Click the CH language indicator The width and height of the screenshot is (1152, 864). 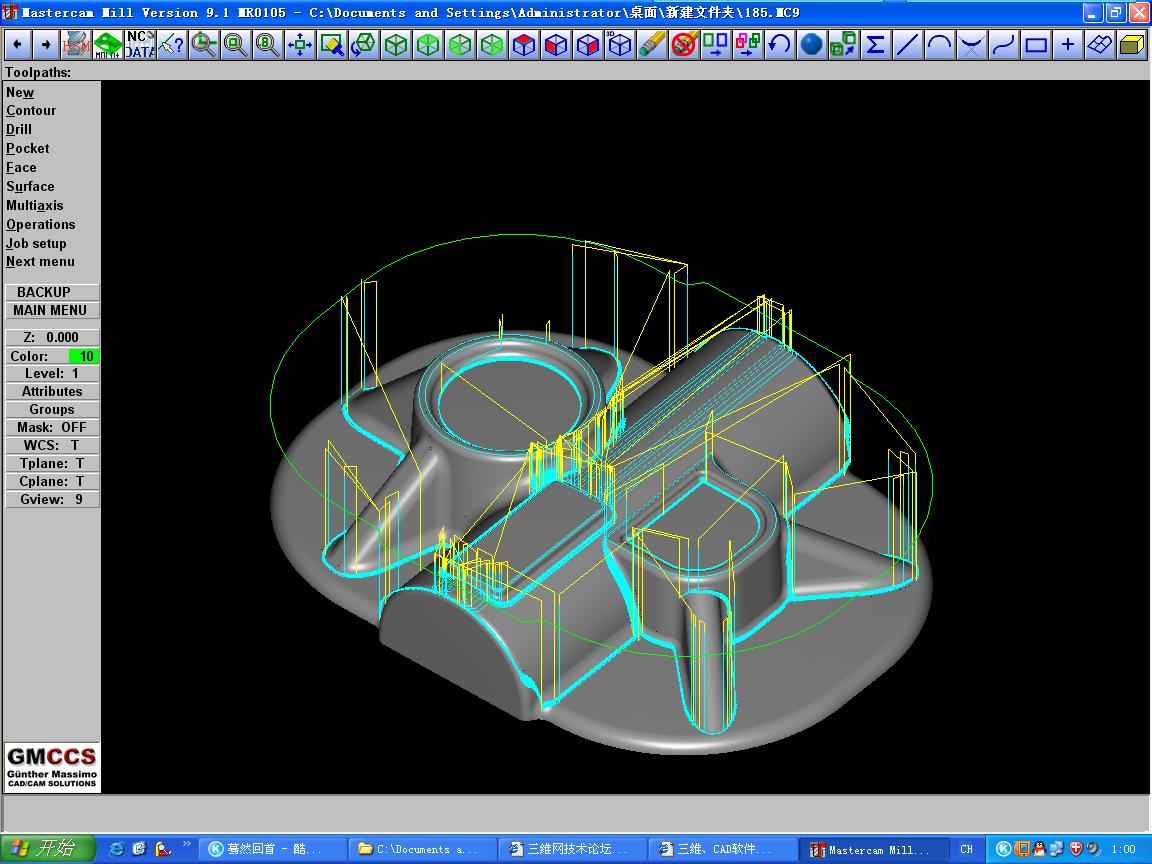tap(966, 849)
